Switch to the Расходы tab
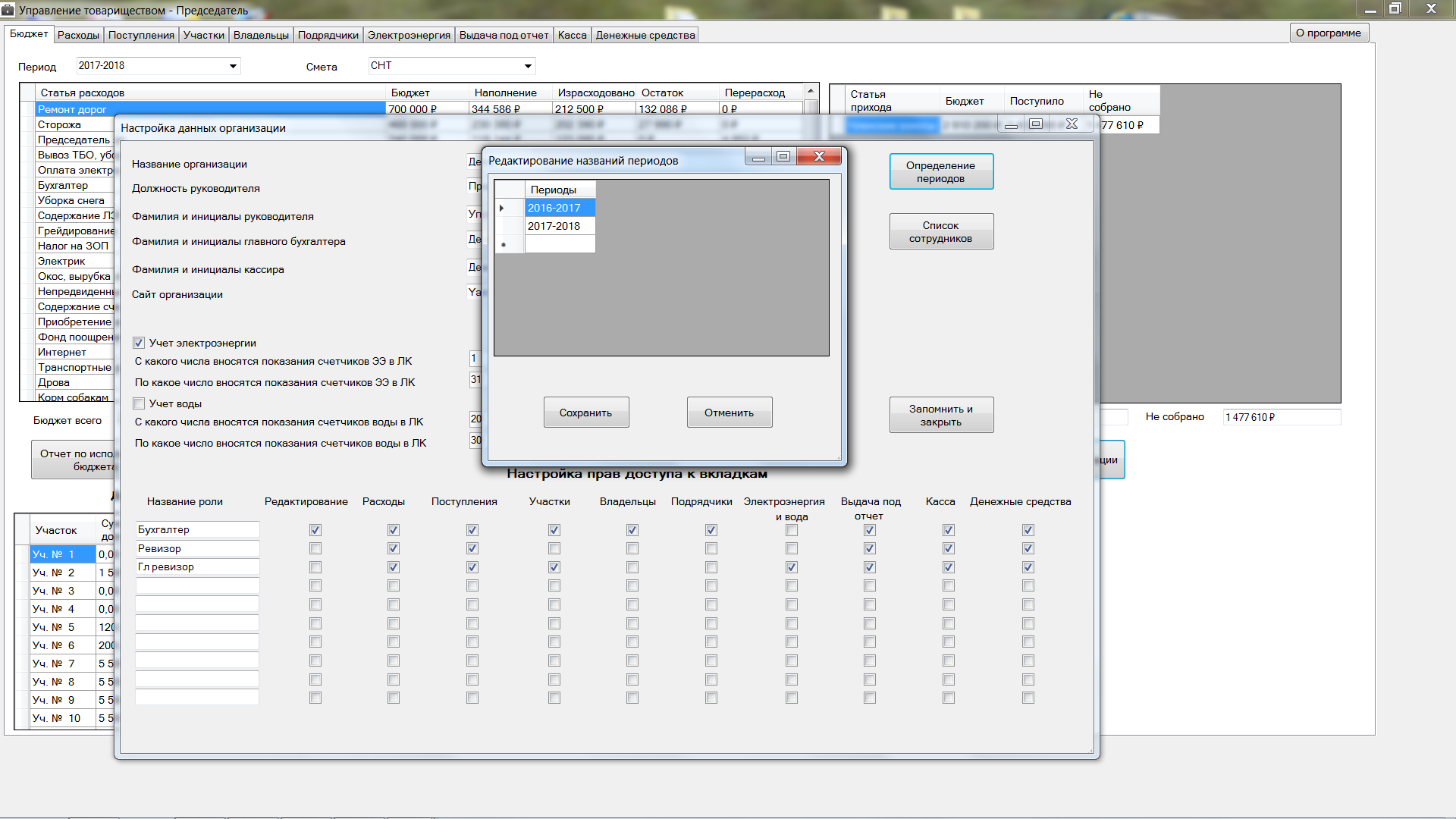The image size is (1456, 819). pyautogui.click(x=78, y=35)
